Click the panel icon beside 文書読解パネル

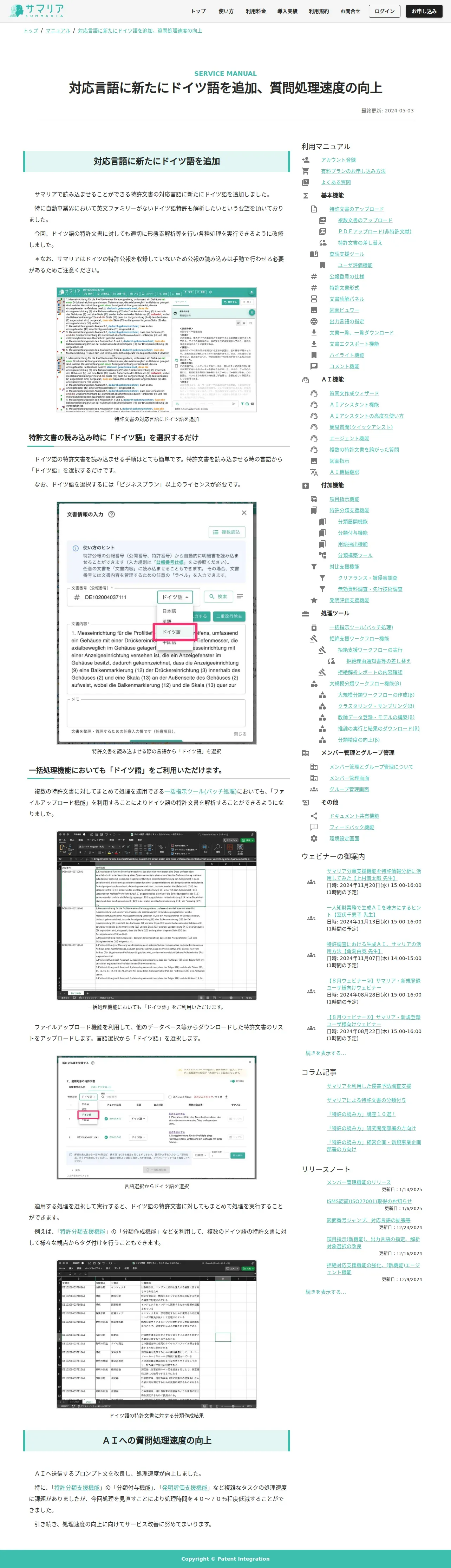314,300
